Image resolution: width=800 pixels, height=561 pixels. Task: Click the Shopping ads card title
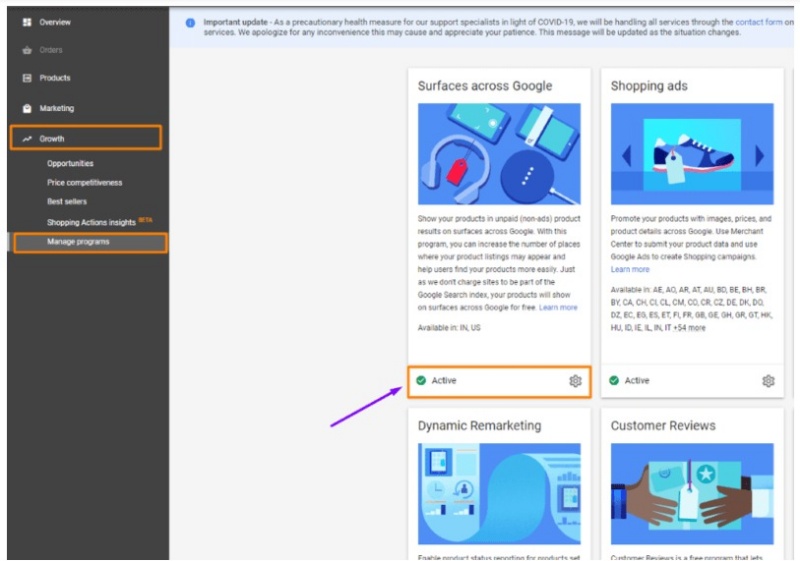[649, 86]
